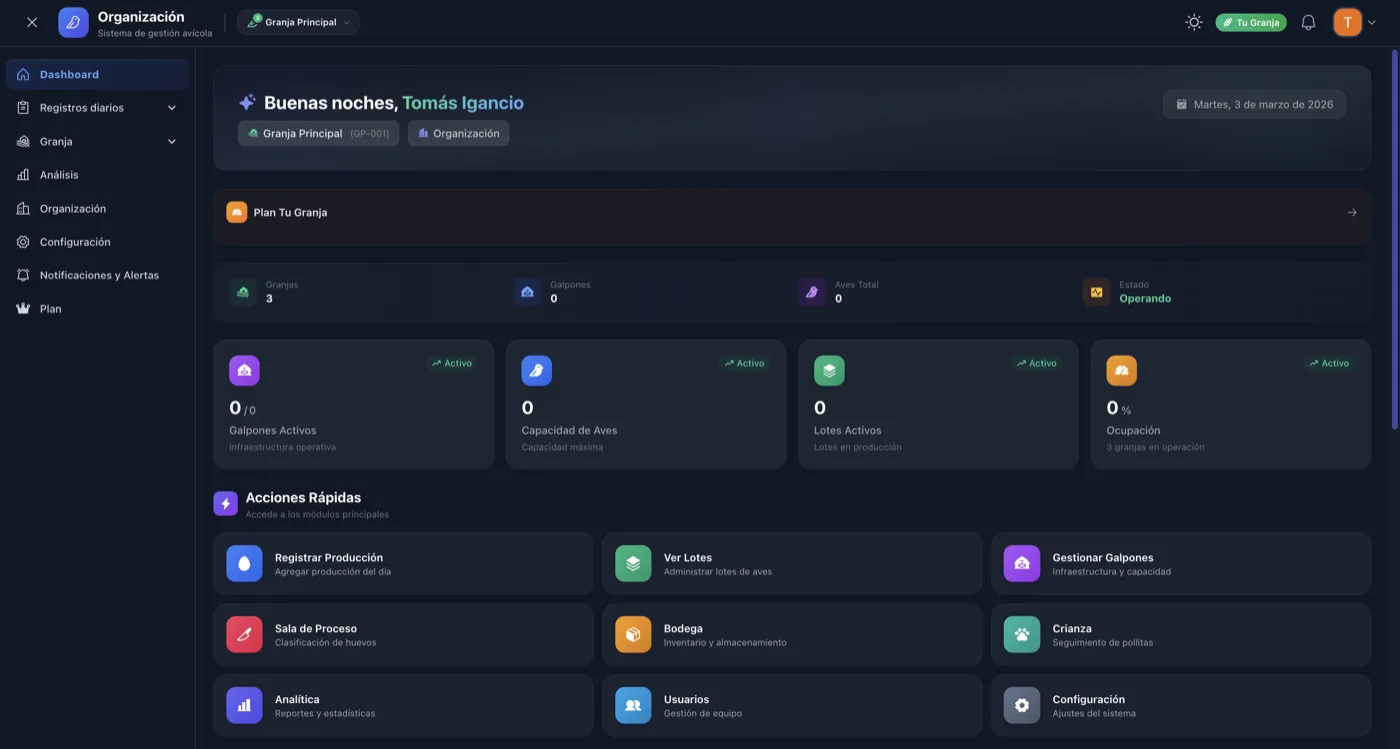Click the page vertical scrollbar
Screen dimensions: 1400x749
point(1396,239)
